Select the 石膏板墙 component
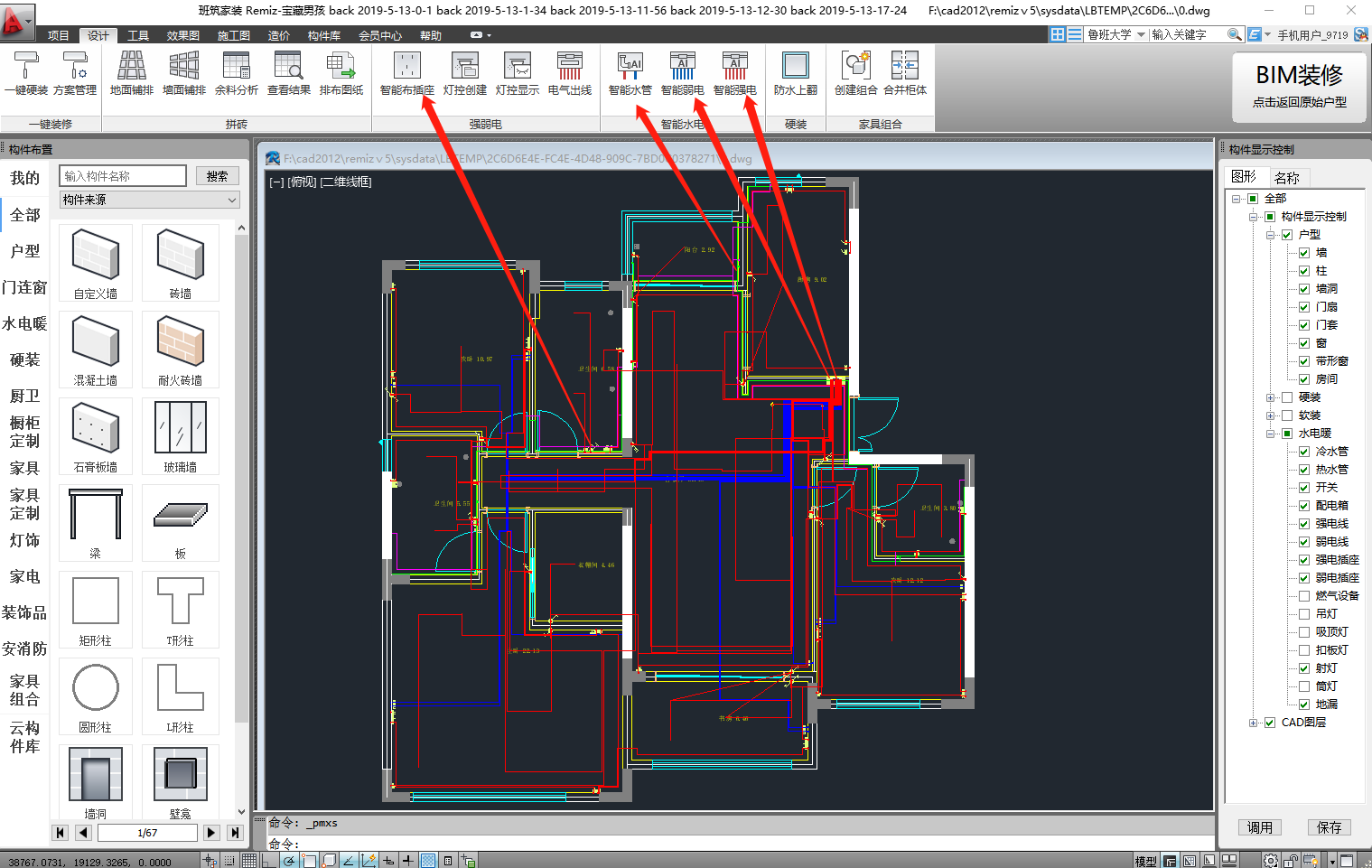The height and width of the screenshot is (868, 1372). tap(96, 436)
